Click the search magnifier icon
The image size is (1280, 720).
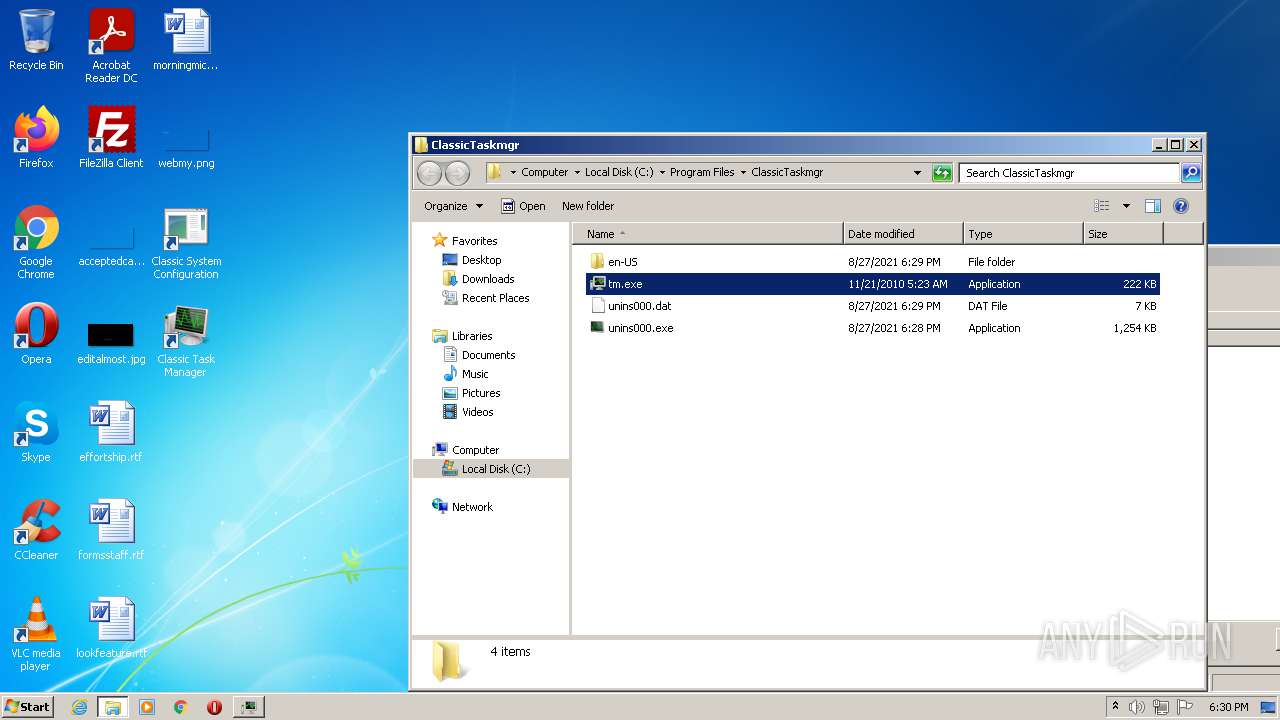(x=1191, y=173)
